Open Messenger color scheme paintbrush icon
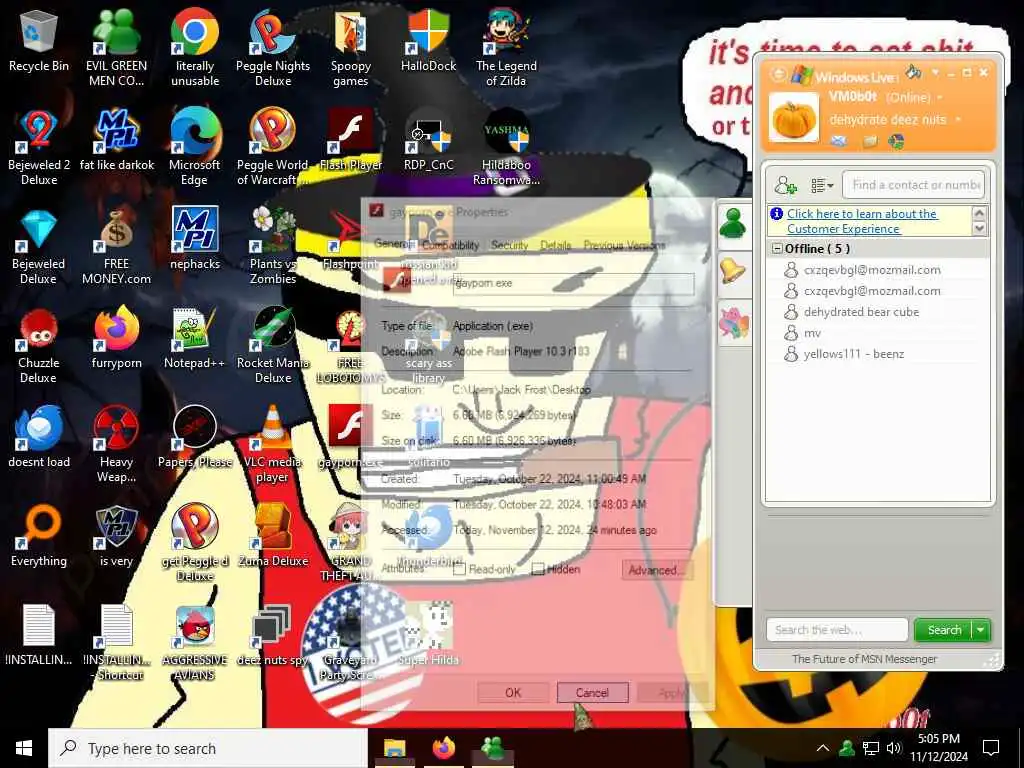Image resolution: width=1024 pixels, height=768 pixels. point(914,72)
